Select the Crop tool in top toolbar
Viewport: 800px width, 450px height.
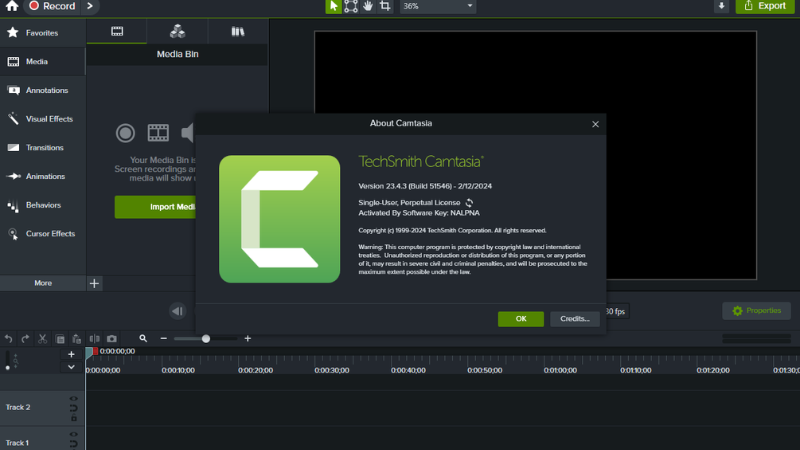point(385,6)
